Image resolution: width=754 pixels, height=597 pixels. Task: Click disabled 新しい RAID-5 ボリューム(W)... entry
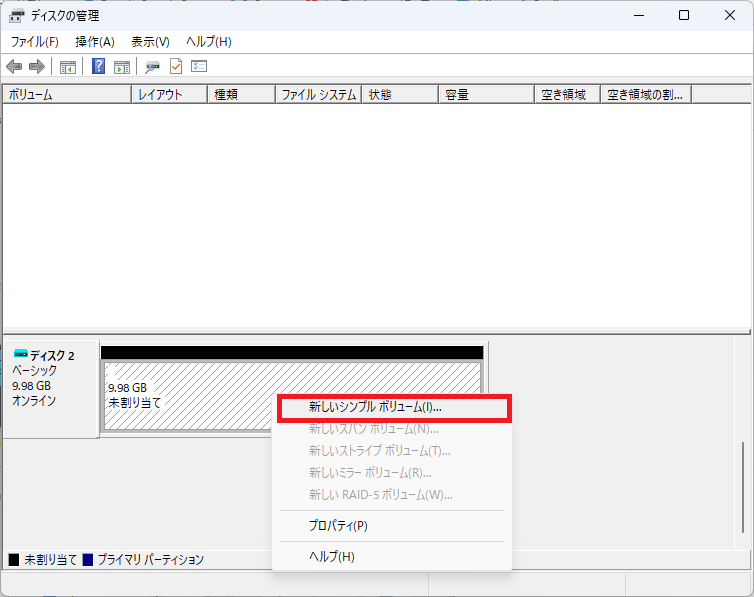pyautogui.click(x=392, y=495)
